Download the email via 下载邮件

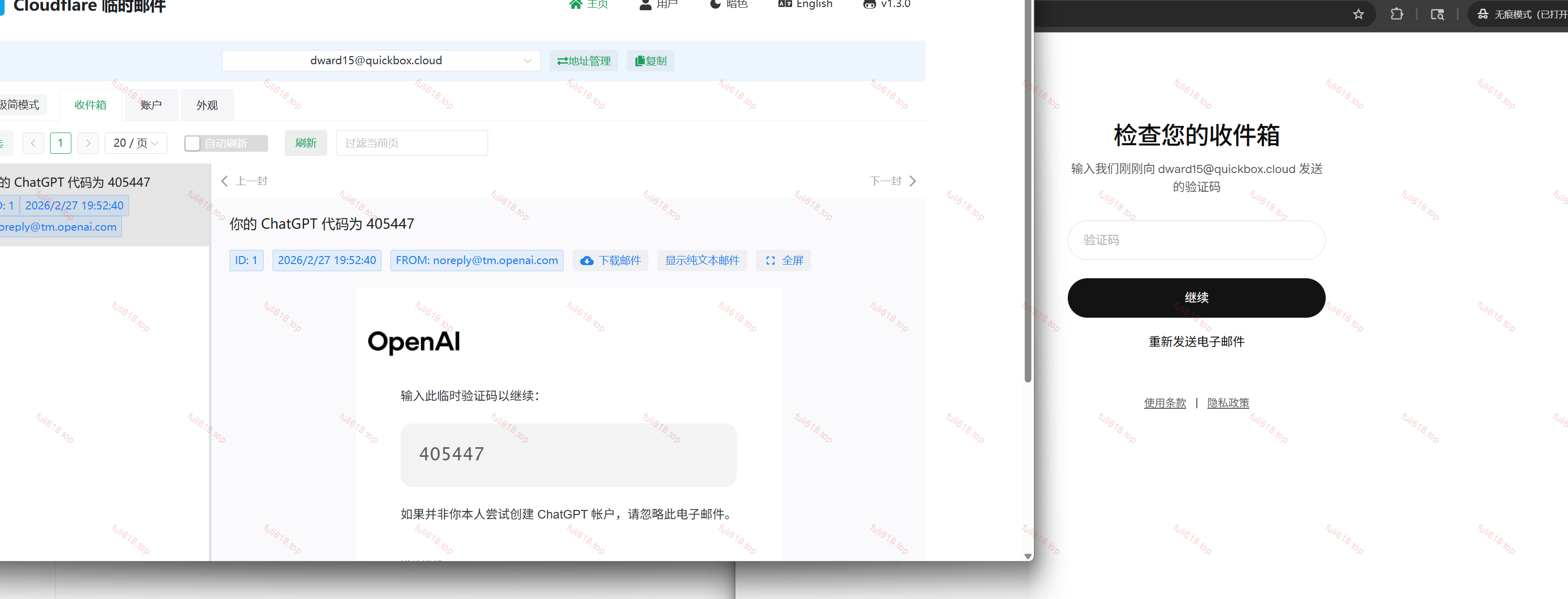611,261
